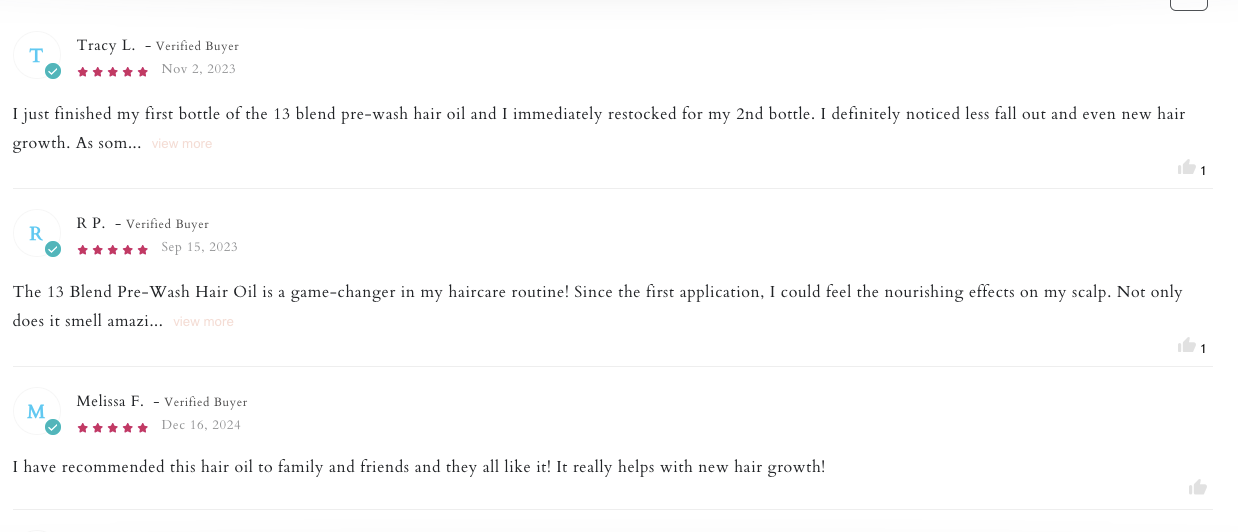
Task: Click five-star rating on Melissa F.'s review
Action: (113, 427)
